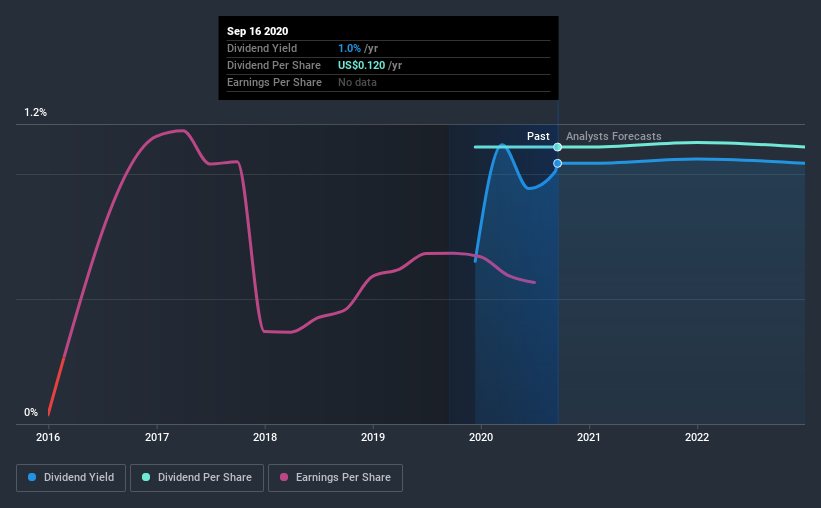Select the blue dividend yield data marker
This screenshot has height=508, width=821.
tap(558, 163)
